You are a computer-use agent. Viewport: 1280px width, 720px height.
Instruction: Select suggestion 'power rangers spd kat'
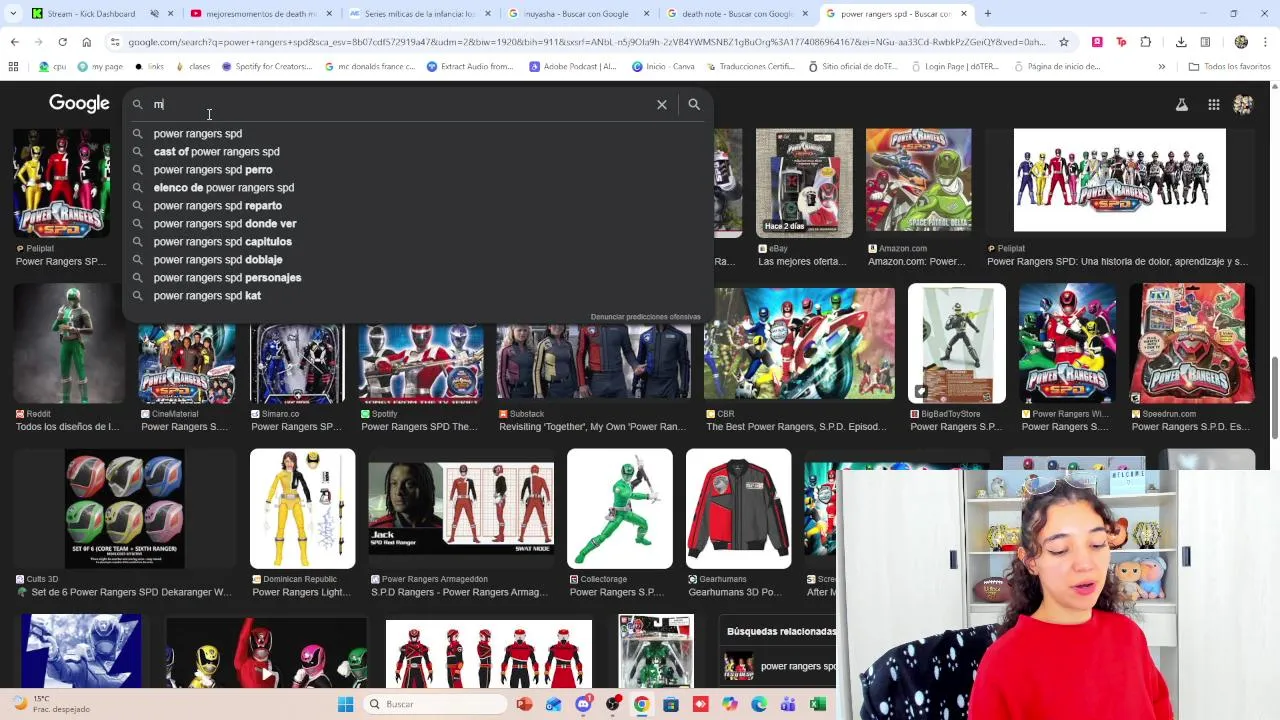[x=207, y=296]
